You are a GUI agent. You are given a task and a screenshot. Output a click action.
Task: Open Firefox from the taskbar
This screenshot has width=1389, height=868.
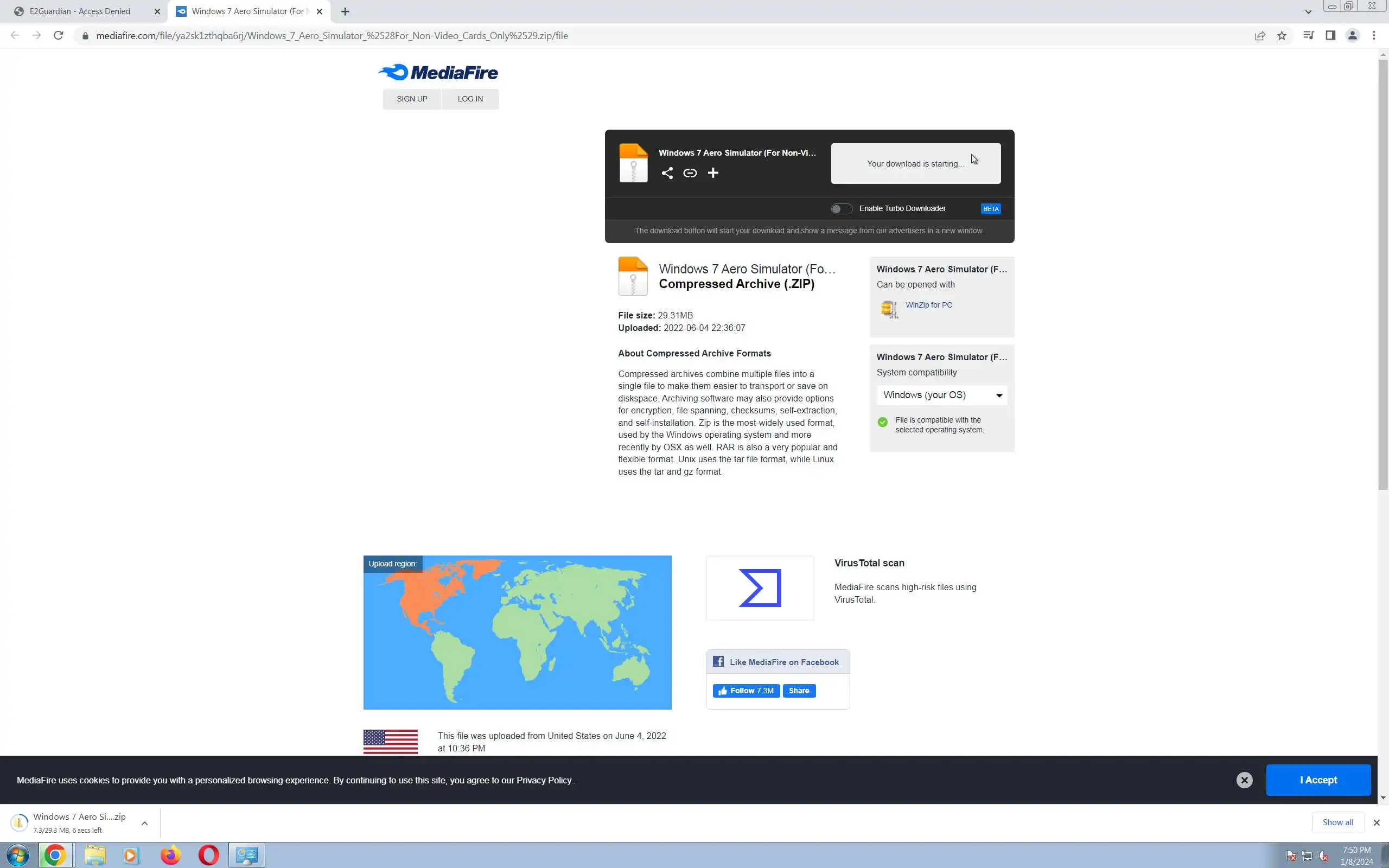pos(170,856)
